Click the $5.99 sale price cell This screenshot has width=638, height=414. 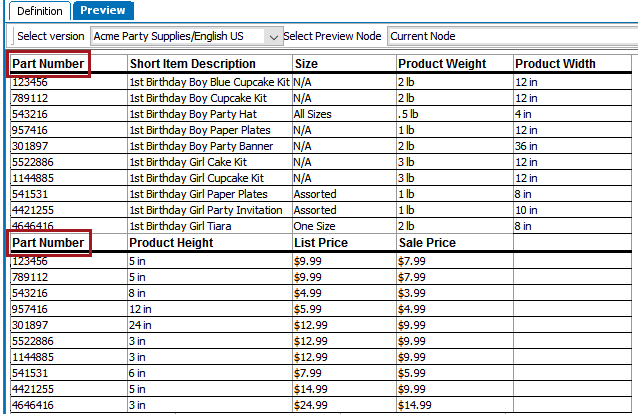coord(455,373)
